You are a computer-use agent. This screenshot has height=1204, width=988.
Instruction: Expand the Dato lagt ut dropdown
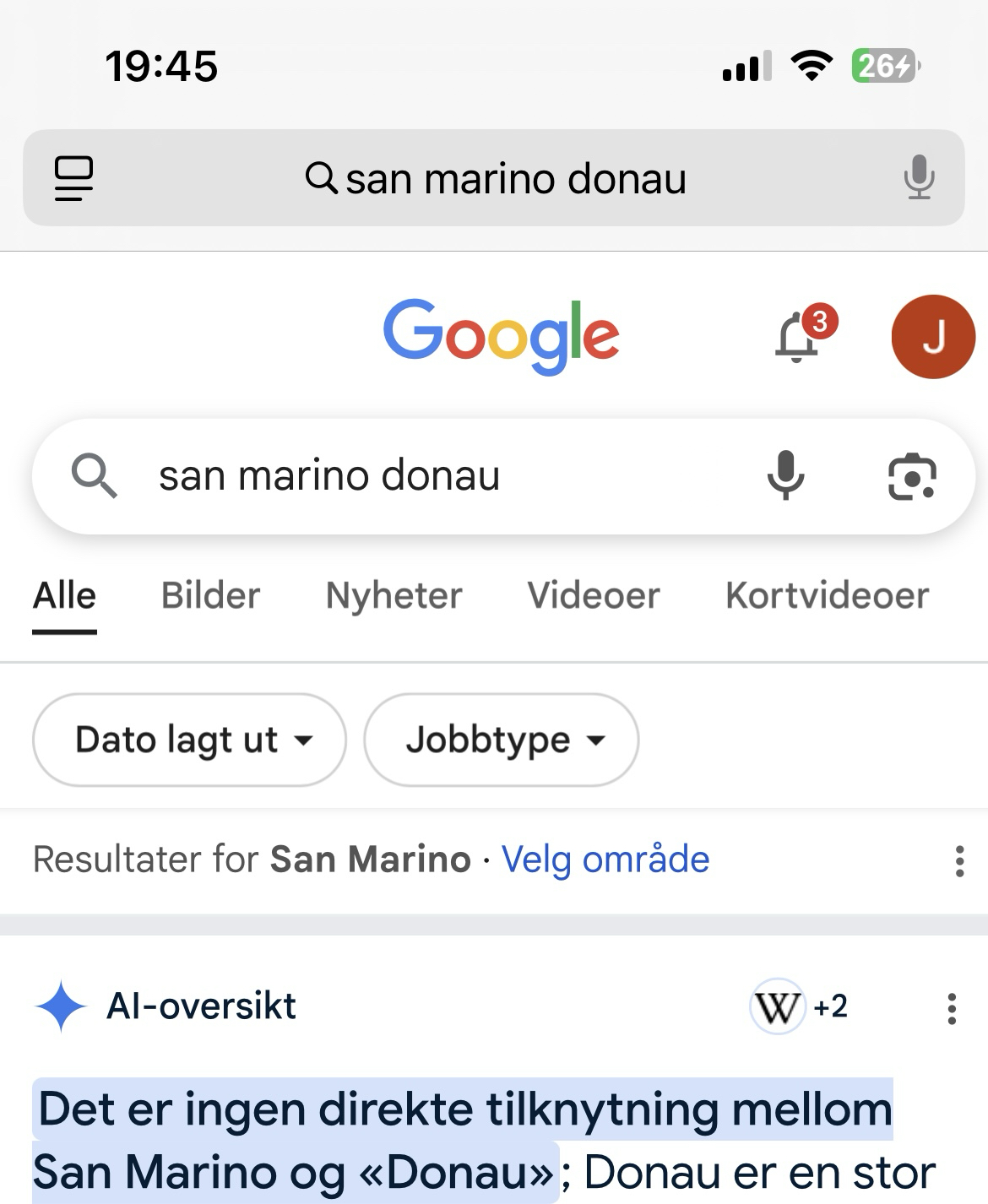[189, 740]
